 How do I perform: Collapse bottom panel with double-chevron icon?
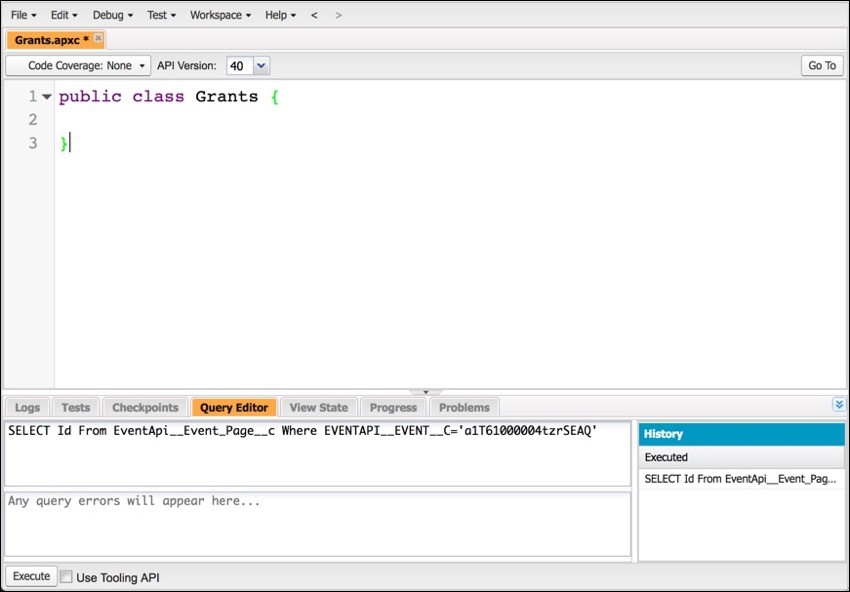[839, 404]
